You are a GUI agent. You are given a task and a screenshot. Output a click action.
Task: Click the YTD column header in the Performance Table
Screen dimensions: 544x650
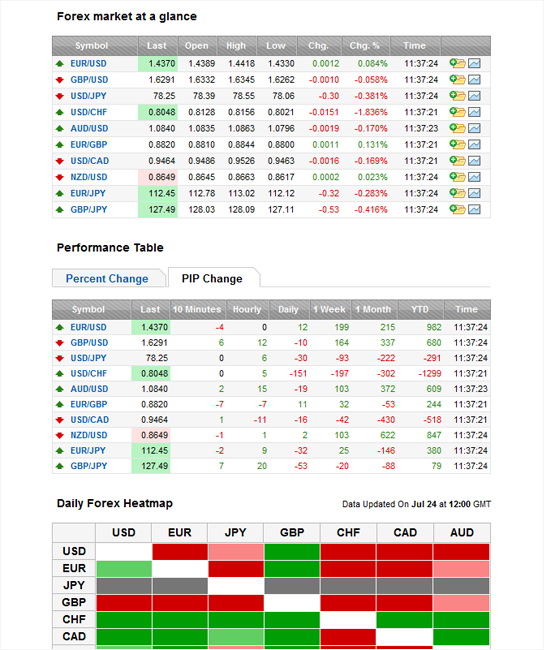click(420, 309)
